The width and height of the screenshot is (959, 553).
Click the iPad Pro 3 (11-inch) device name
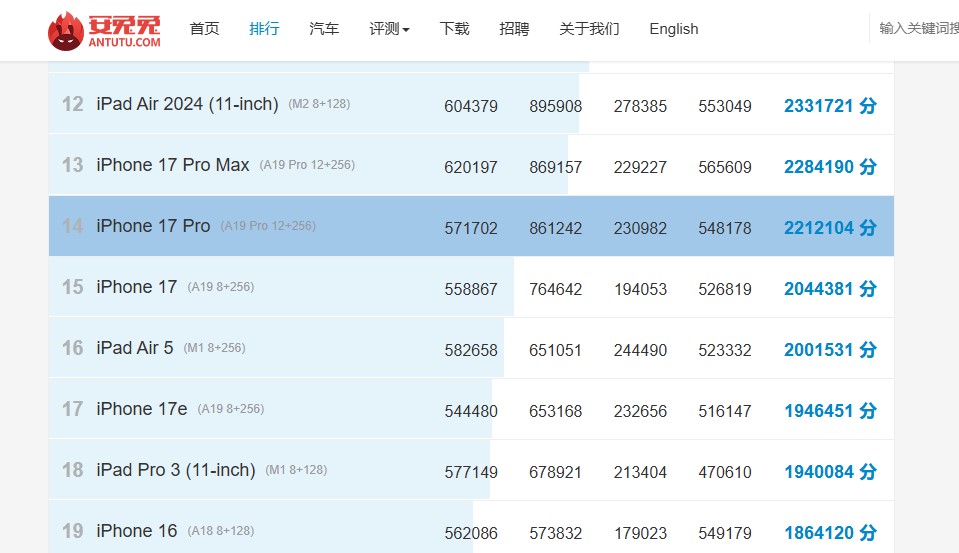click(x=176, y=470)
